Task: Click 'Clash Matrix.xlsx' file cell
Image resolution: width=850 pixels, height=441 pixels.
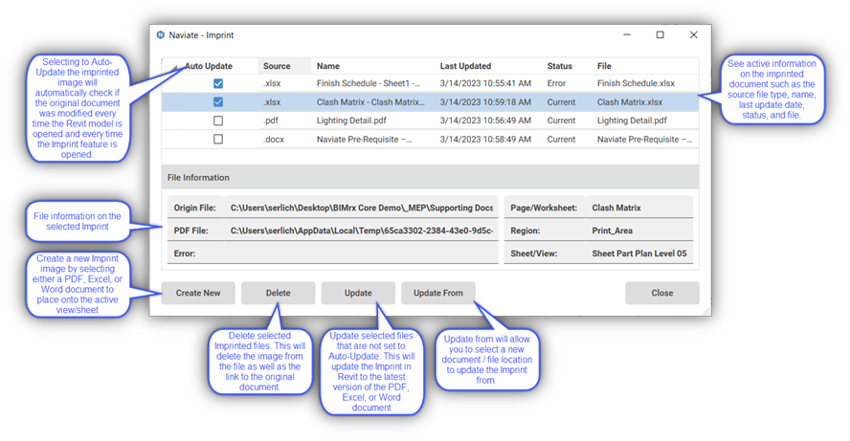Action: pos(629,102)
